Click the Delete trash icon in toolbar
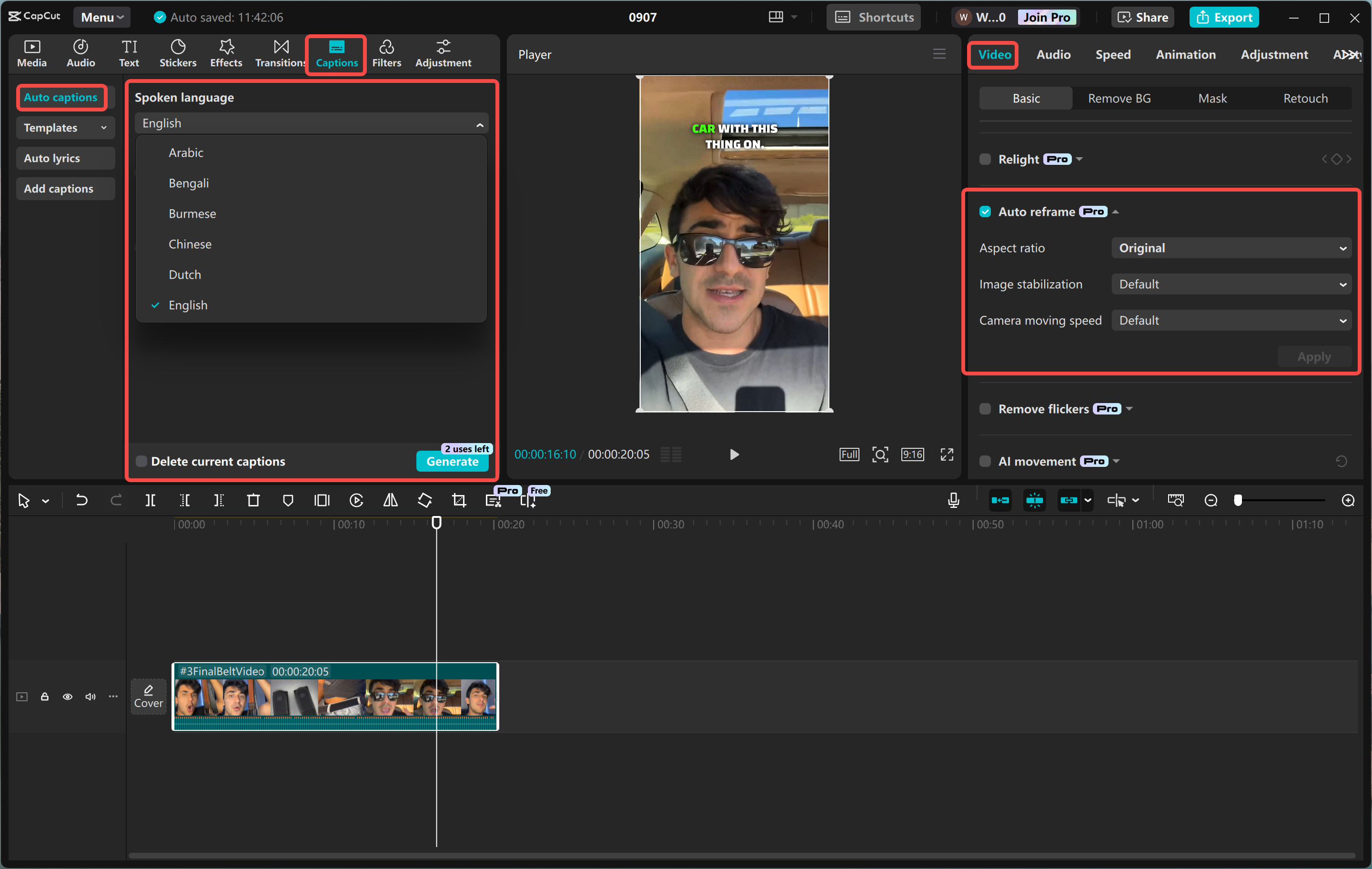1372x869 pixels. click(x=253, y=500)
